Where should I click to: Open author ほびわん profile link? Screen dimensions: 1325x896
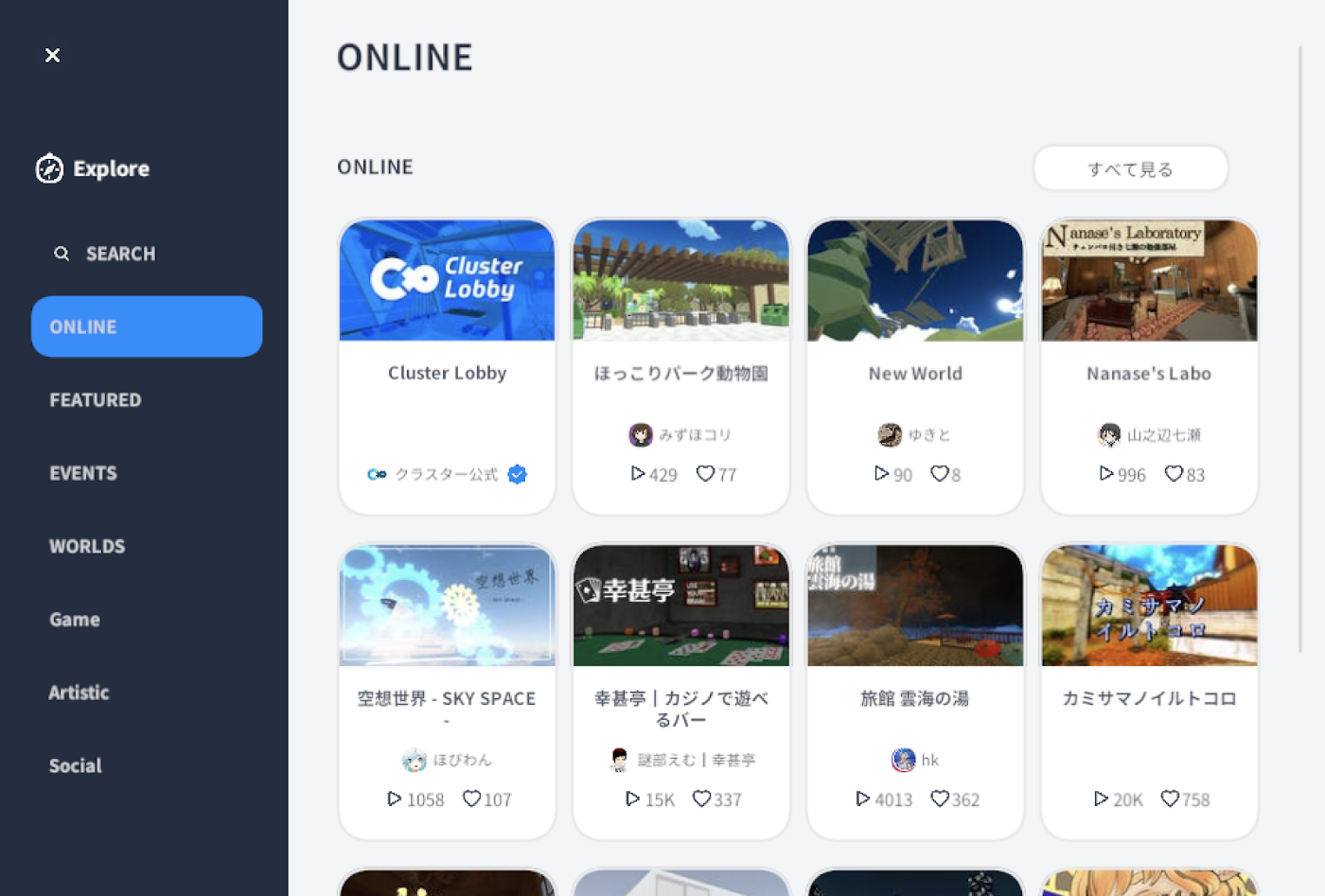tap(463, 760)
